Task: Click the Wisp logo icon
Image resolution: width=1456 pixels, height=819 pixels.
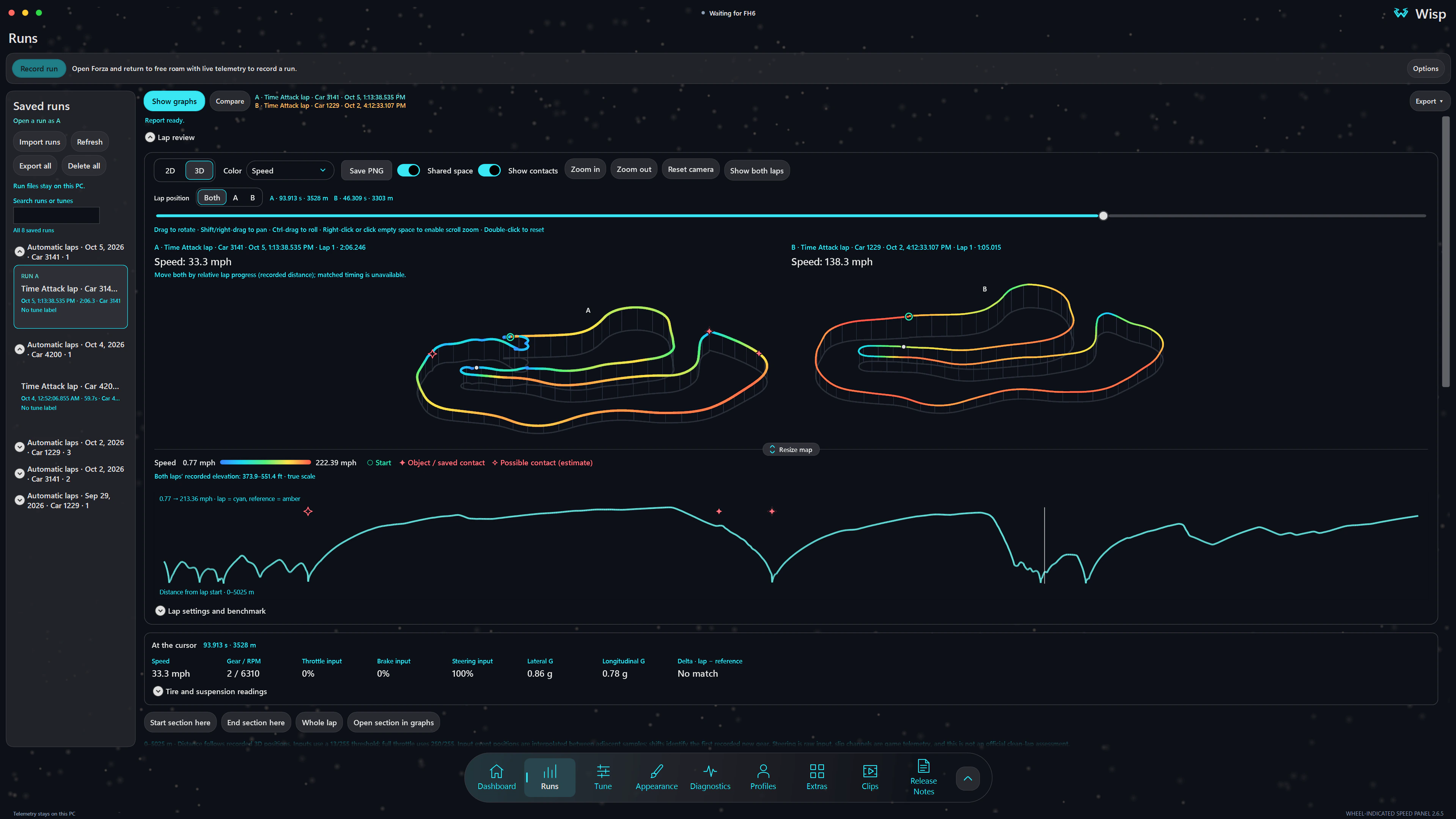Action: click(1401, 13)
